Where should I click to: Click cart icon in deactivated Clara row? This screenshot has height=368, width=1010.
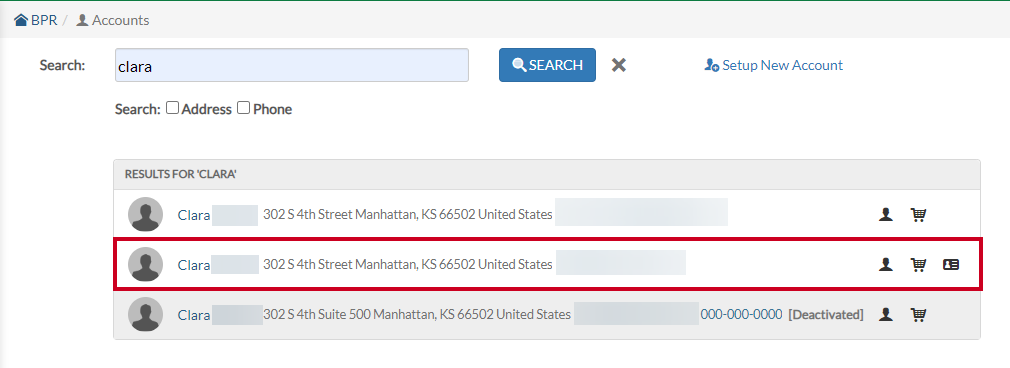coord(918,315)
